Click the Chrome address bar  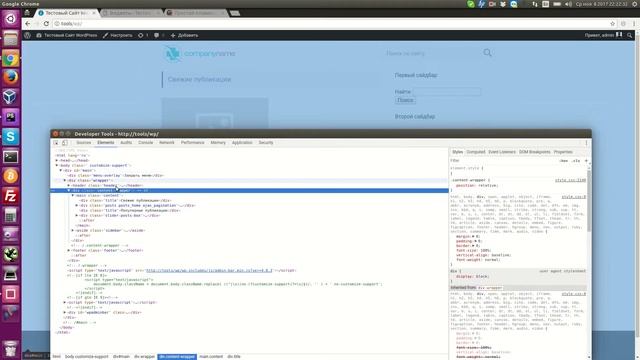click(x=331, y=24)
